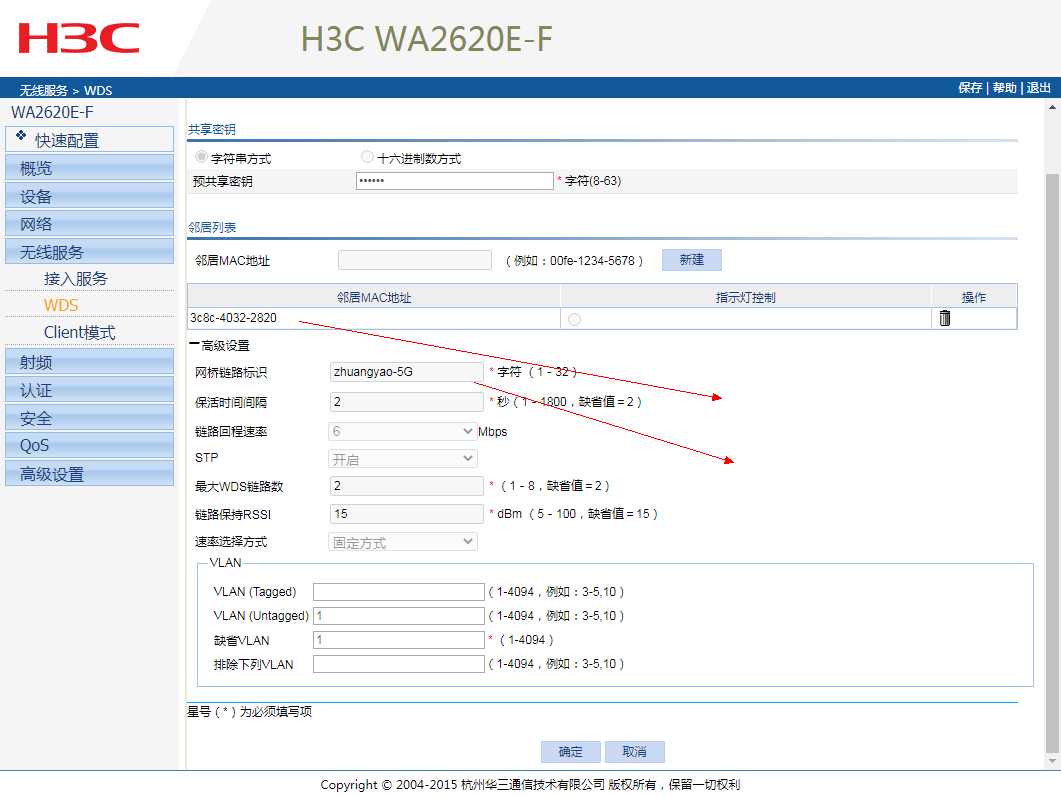Viewport: 1061px width, 797px height.
Task: Click the 确定 button
Action: 570,752
